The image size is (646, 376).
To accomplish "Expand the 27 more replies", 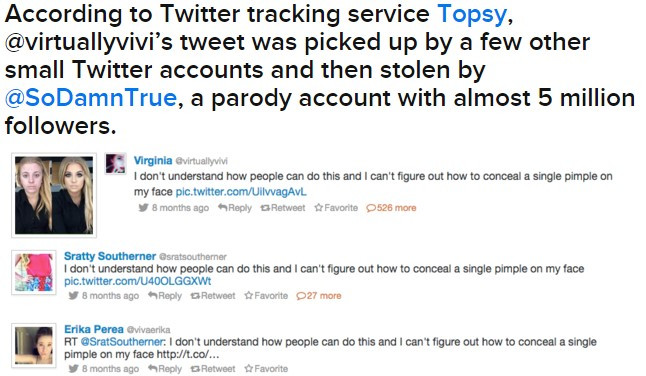I will coord(318,296).
